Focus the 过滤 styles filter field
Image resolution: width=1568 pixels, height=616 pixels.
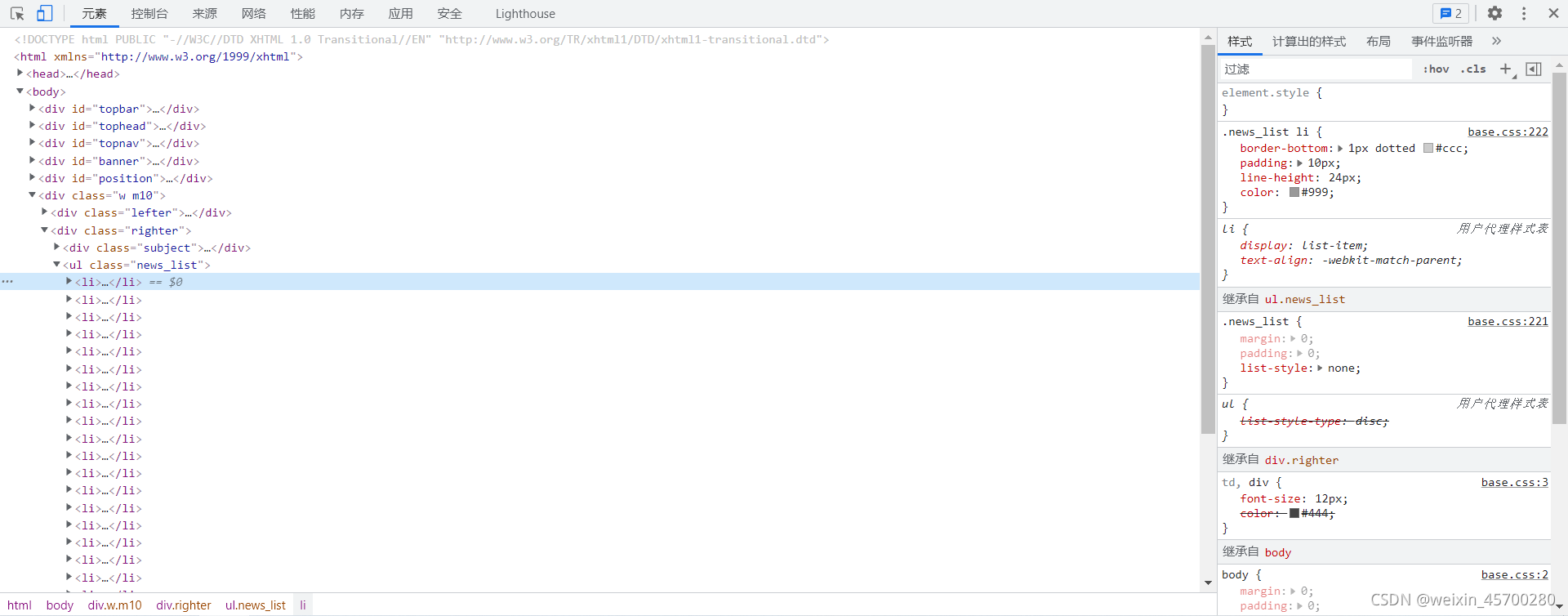click(1316, 69)
